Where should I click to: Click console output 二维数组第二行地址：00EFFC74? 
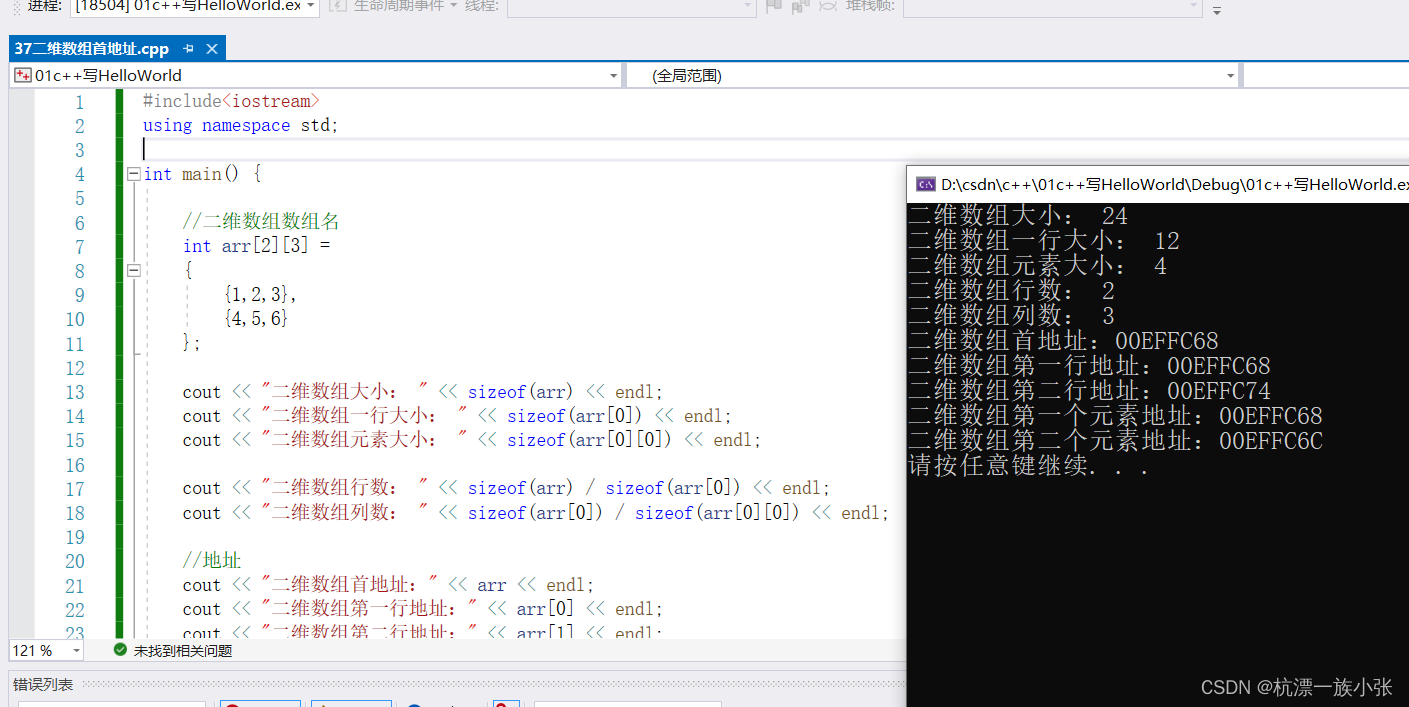(1089, 391)
